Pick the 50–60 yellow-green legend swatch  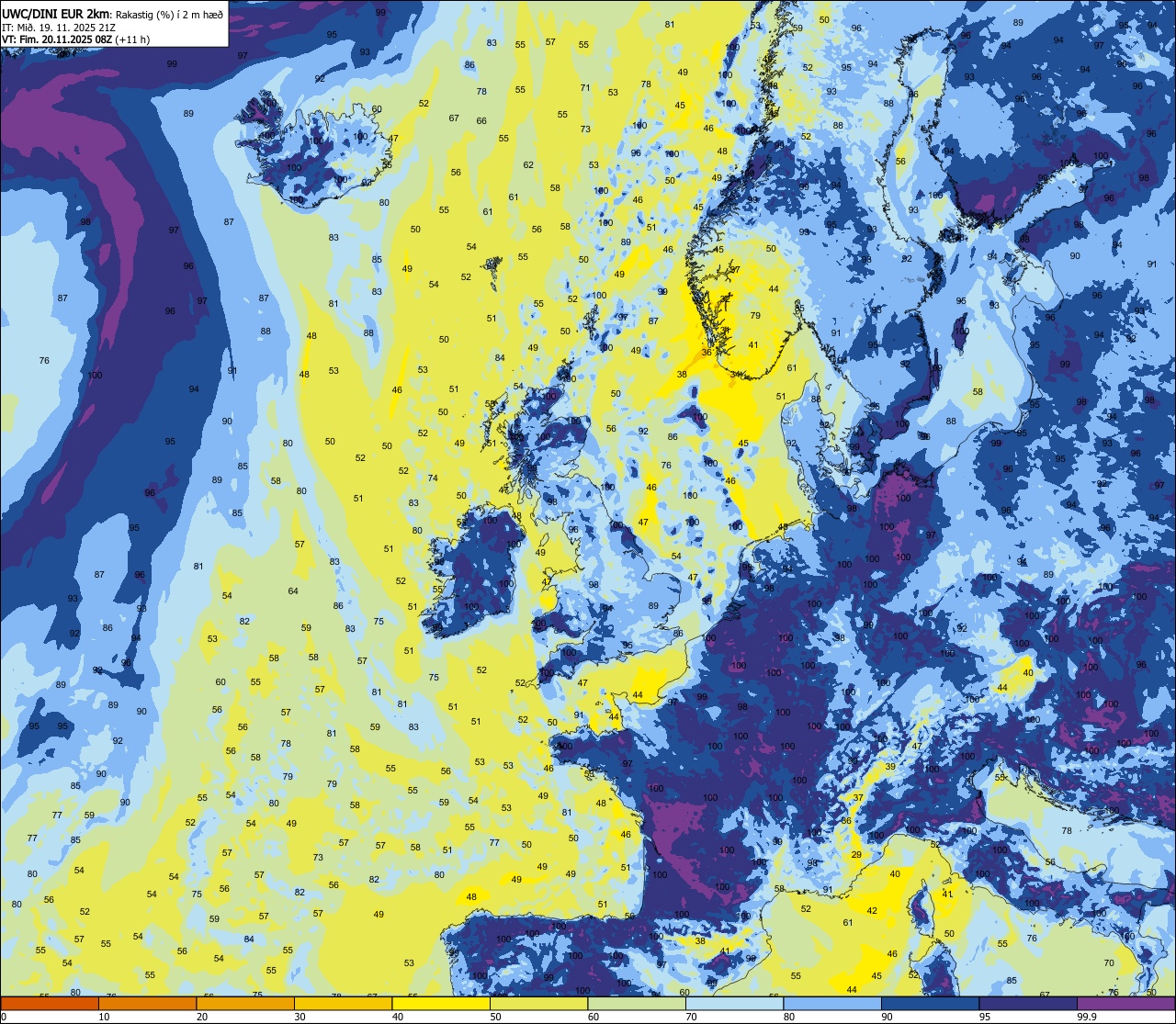(x=538, y=1003)
